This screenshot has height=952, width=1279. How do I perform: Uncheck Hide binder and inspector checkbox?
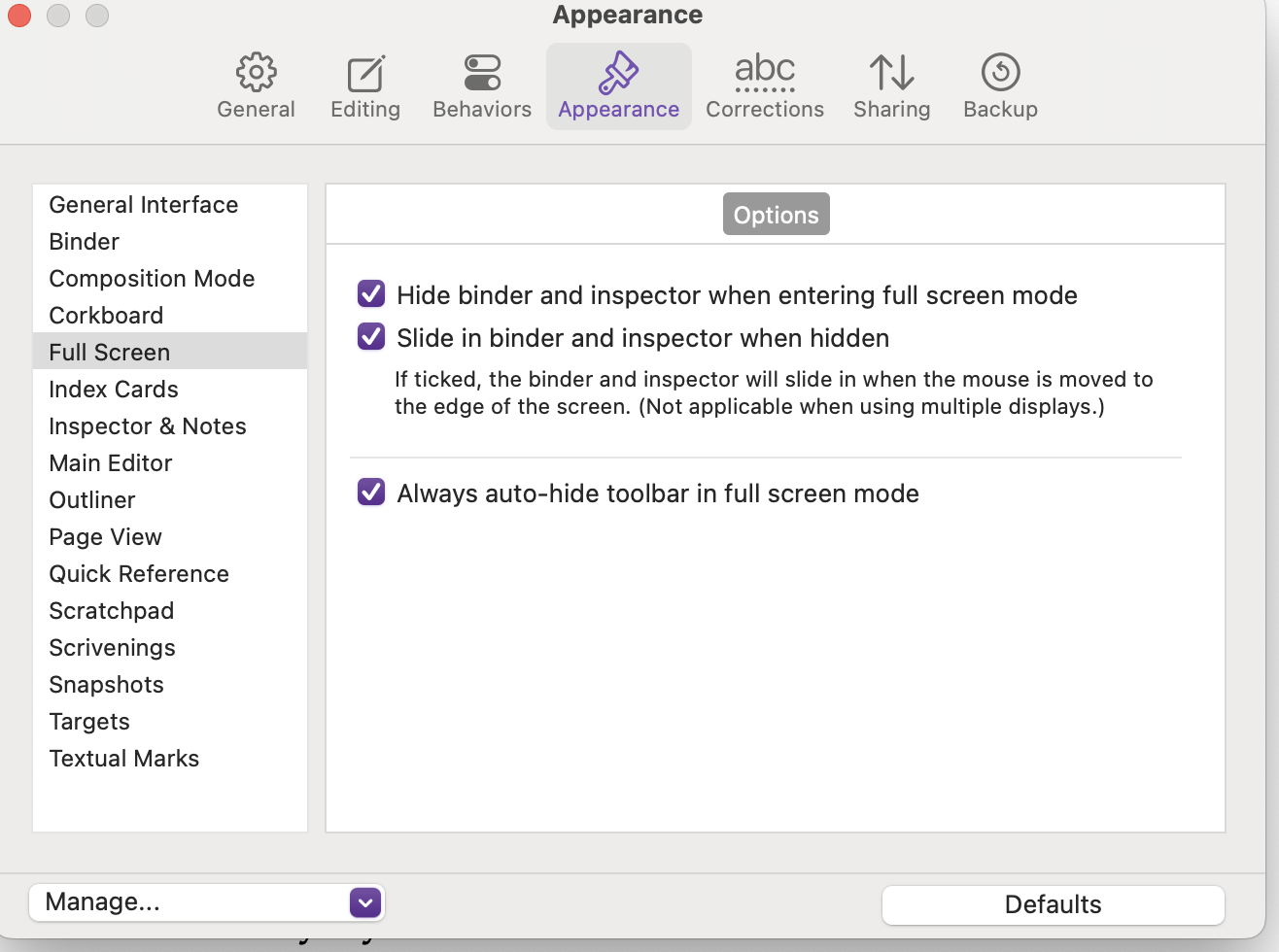pyautogui.click(x=371, y=293)
